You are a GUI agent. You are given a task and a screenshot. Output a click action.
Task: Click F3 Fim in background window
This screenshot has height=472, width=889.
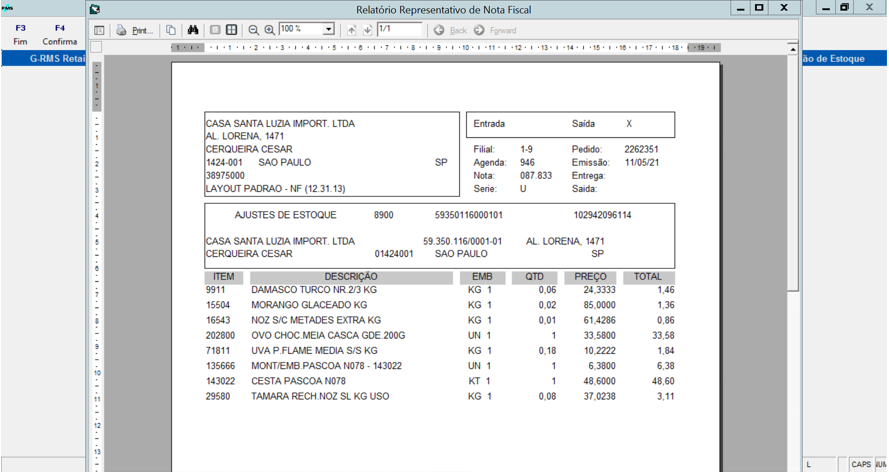tap(20, 35)
